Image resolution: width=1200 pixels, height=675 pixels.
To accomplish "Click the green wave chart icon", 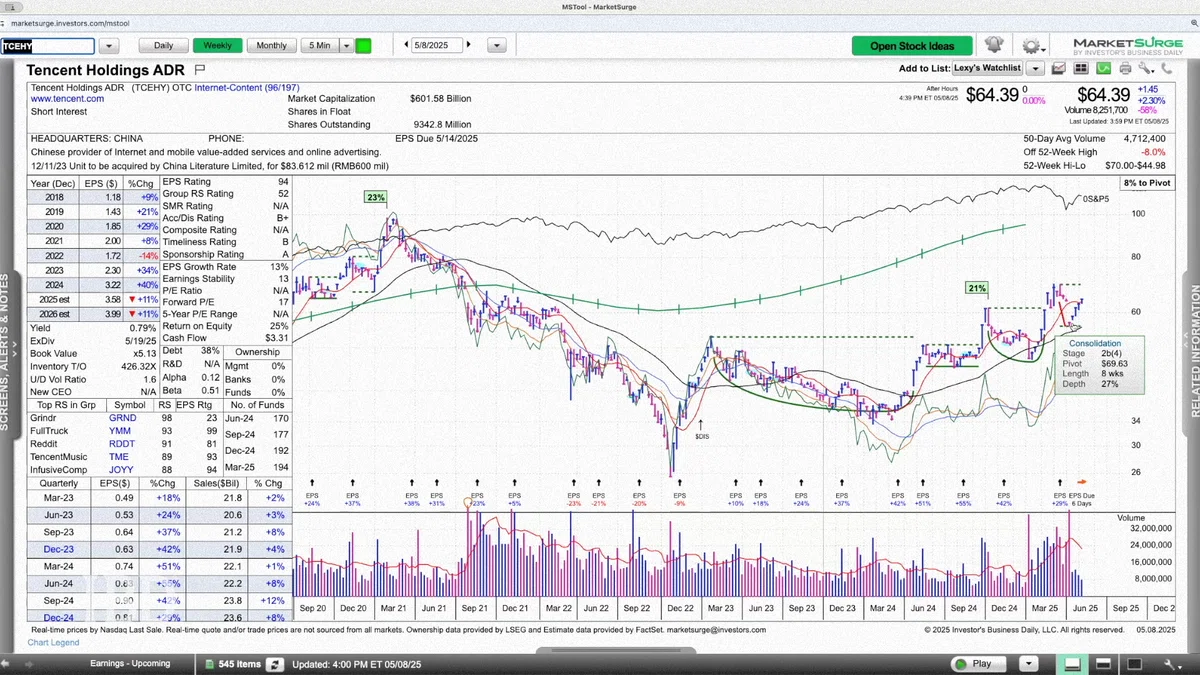I will pyautogui.click(x=1103, y=68).
